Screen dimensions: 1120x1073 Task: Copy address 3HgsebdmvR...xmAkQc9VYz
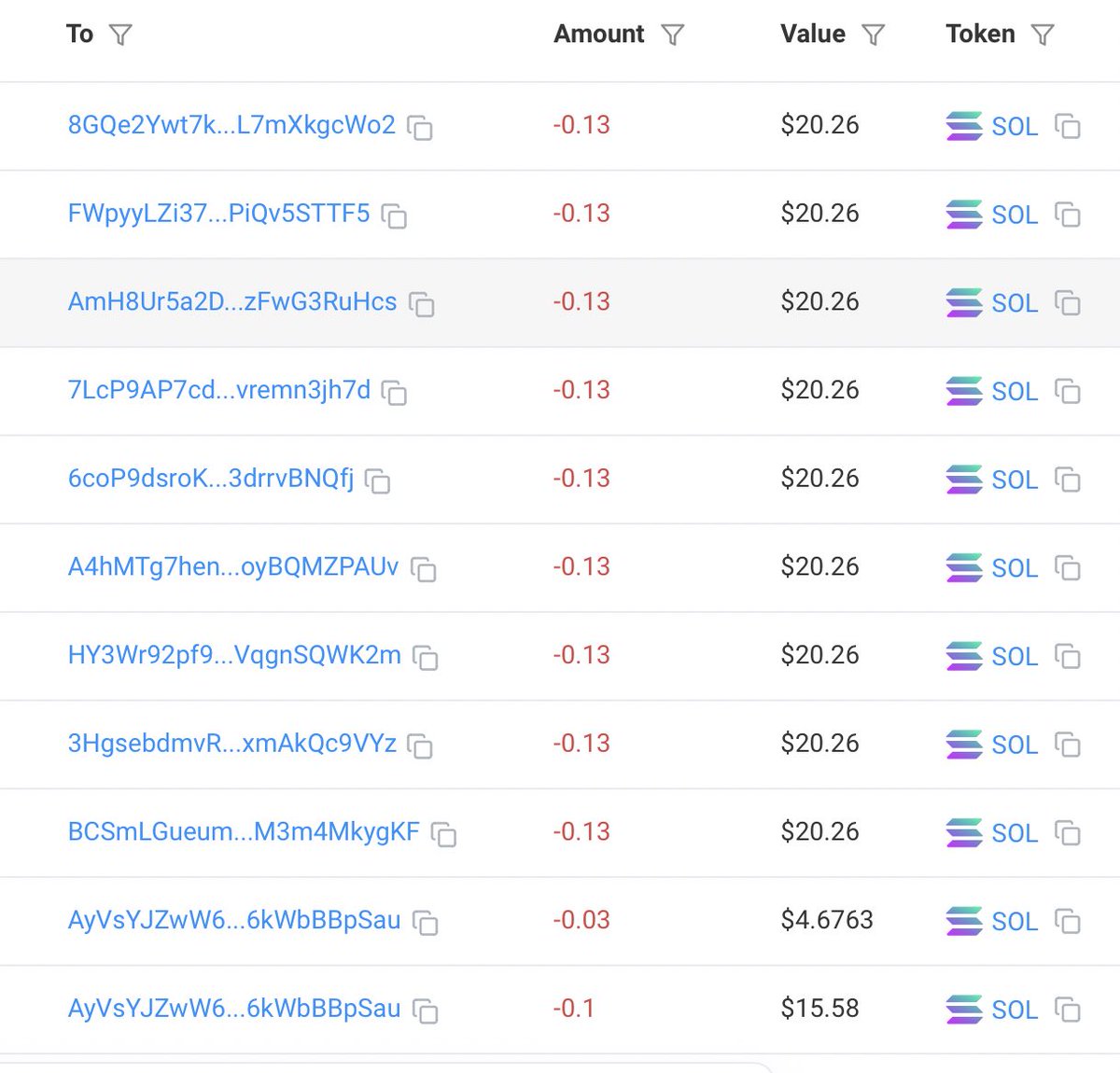(x=420, y=746)
